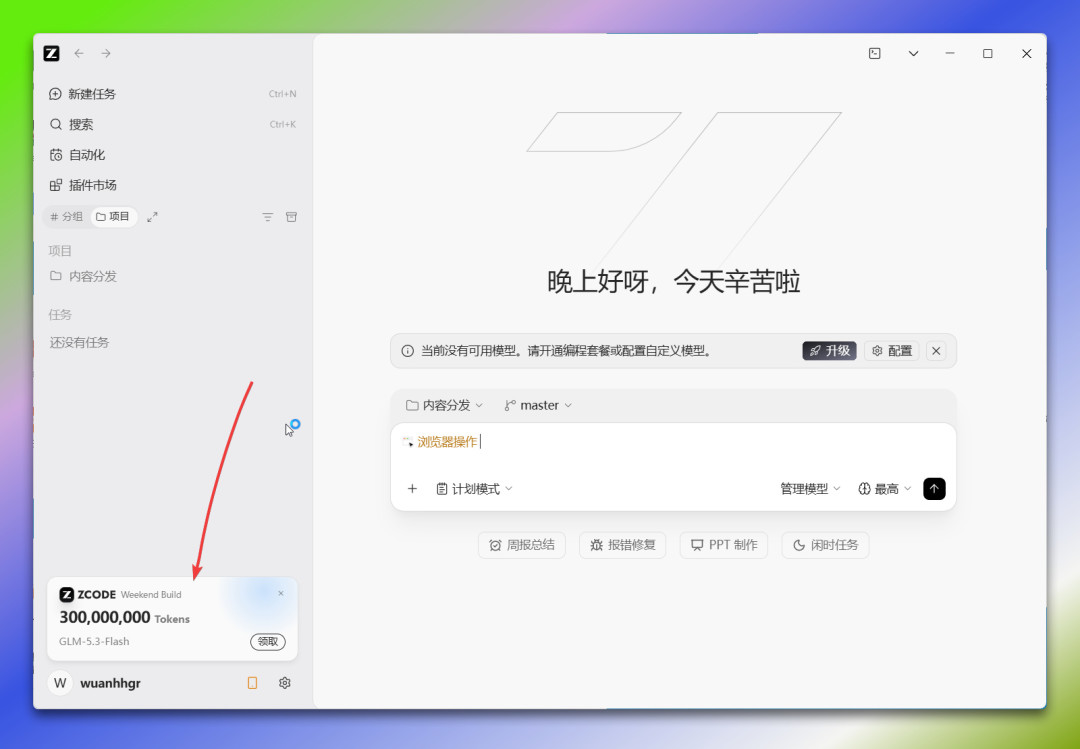This screenshot has height=749, width=1080.
Task: Dismiss the ZCODE Weekend Build card
Action: pyautogui.click(x=281, y=593)
